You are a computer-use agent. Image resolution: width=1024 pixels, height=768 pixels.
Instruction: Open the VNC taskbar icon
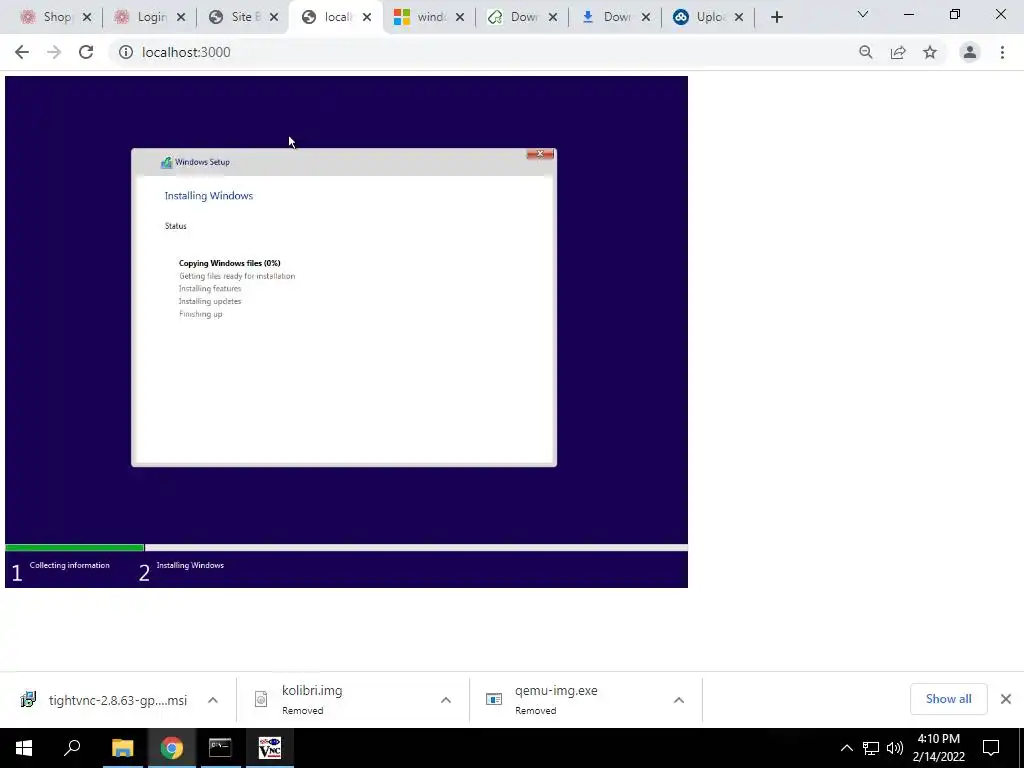(x=269, y=748)
